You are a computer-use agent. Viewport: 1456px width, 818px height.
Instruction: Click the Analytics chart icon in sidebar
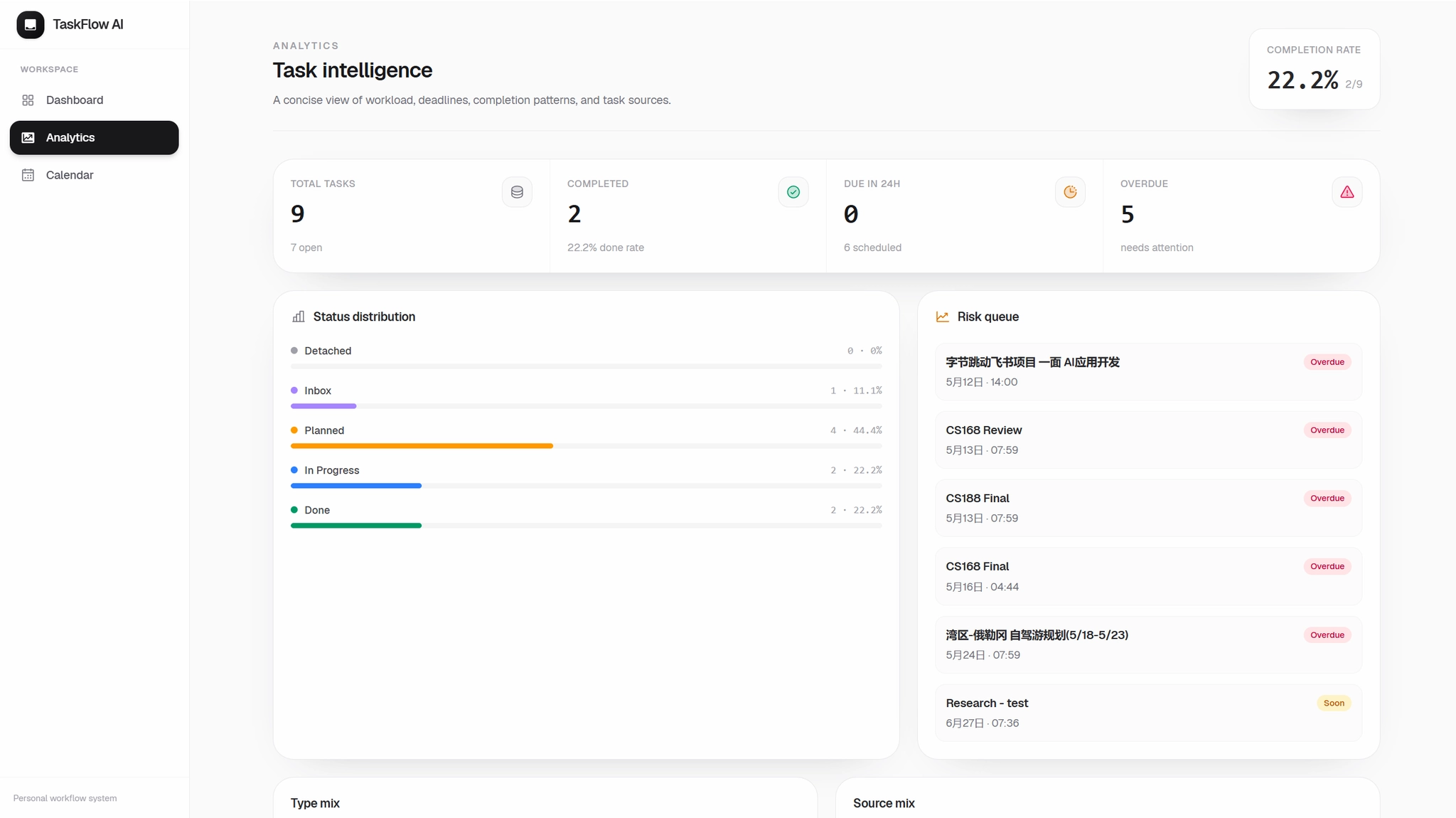pyautogui.click(x=28, y=138)
